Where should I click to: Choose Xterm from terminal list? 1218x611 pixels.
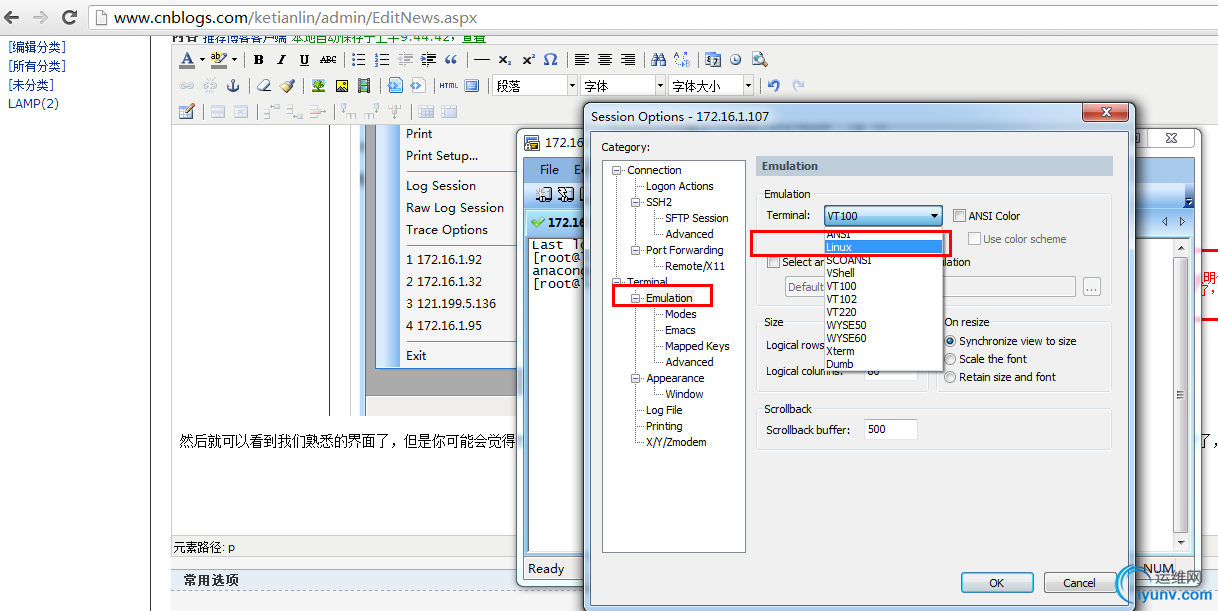pyautogui.click(x=883, y=351)
